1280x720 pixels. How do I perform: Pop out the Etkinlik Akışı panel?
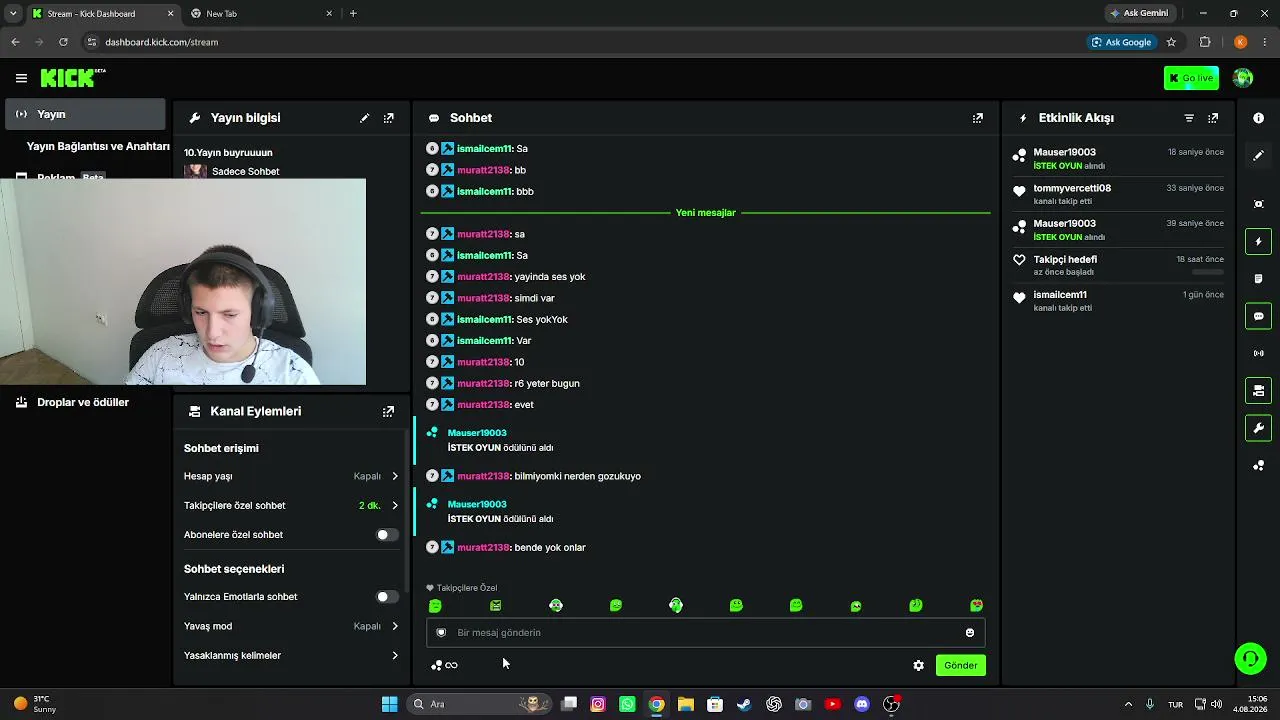click(1213, 118)
